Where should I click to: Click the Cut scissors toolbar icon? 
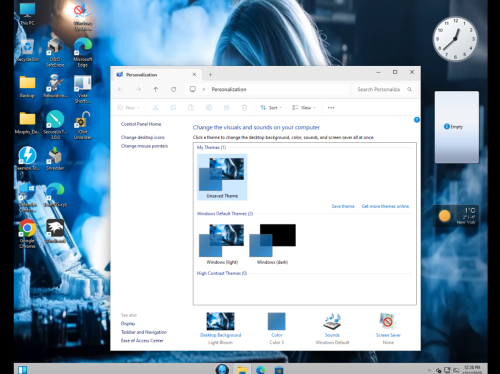[155, 108]
